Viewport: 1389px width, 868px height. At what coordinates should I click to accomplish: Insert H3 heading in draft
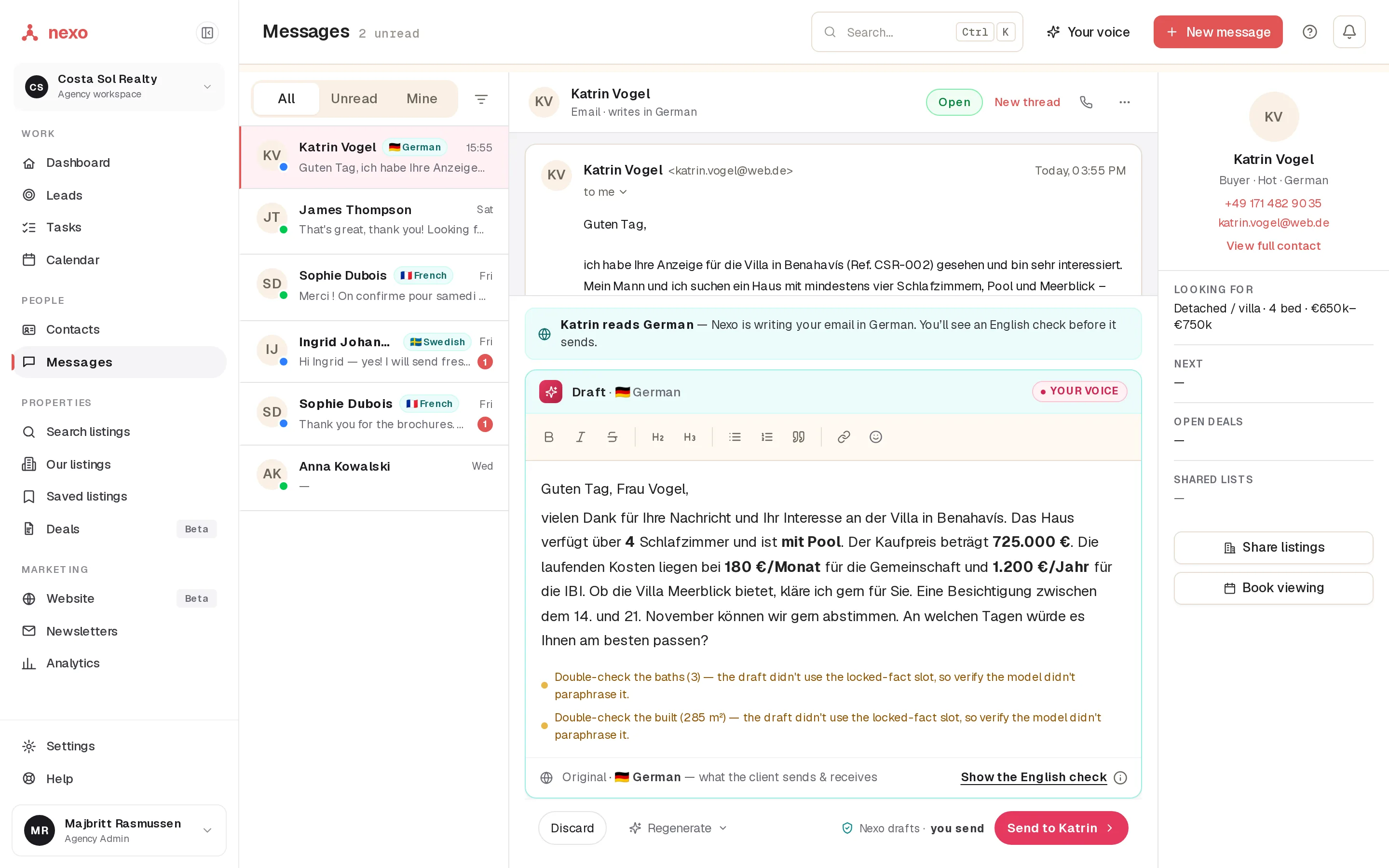coord(689,437)
